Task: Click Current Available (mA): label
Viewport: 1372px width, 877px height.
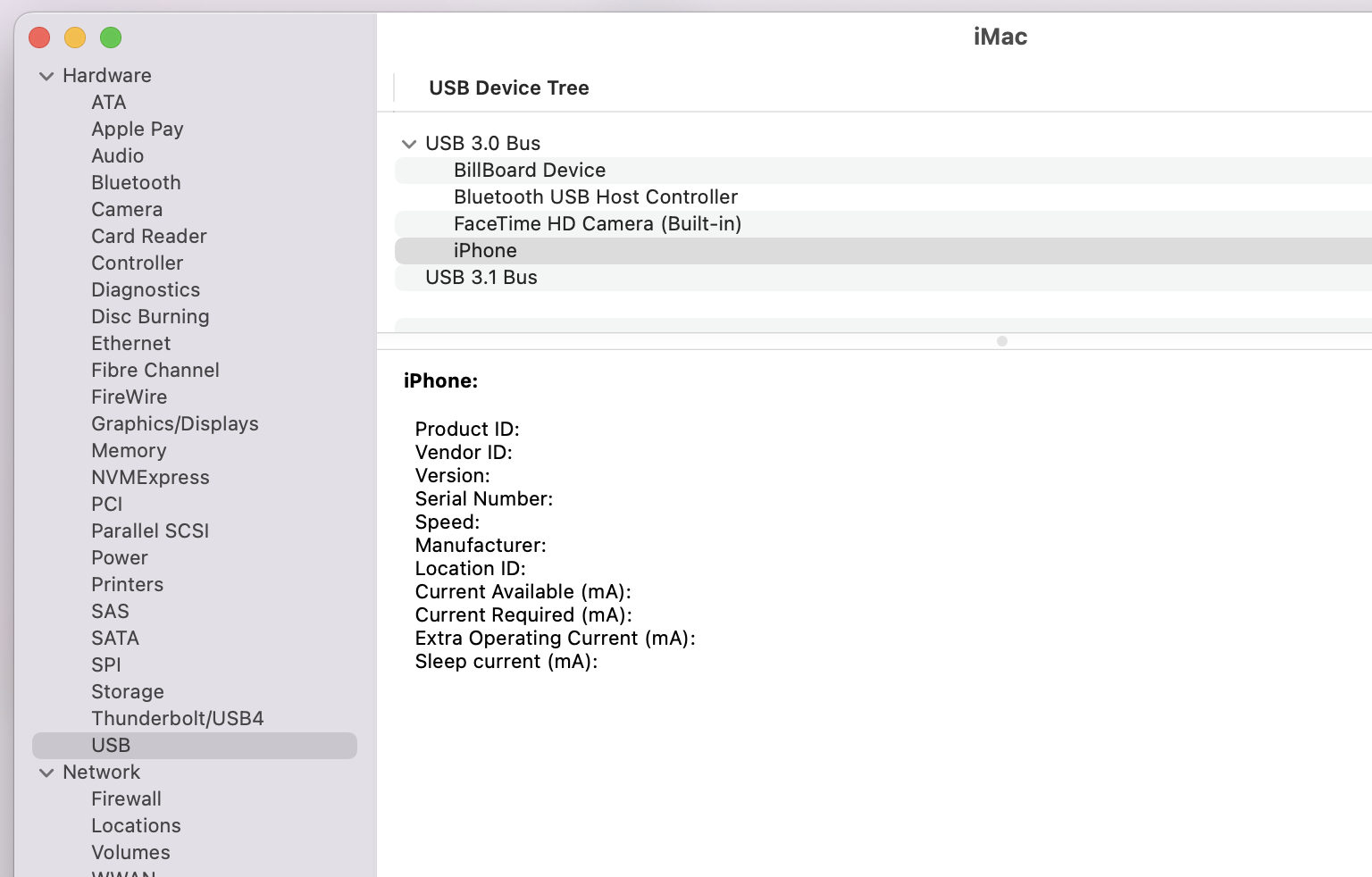Action: [x=523, y=592]
